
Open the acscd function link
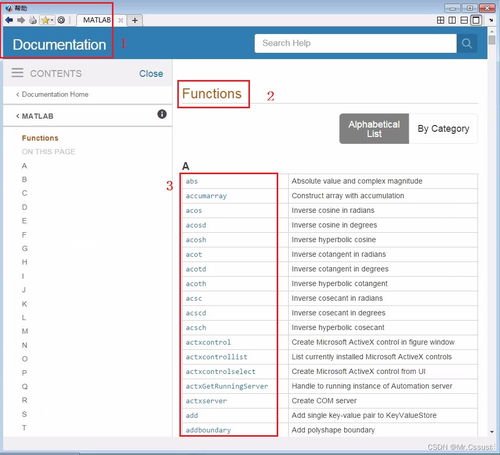[196, 313]
